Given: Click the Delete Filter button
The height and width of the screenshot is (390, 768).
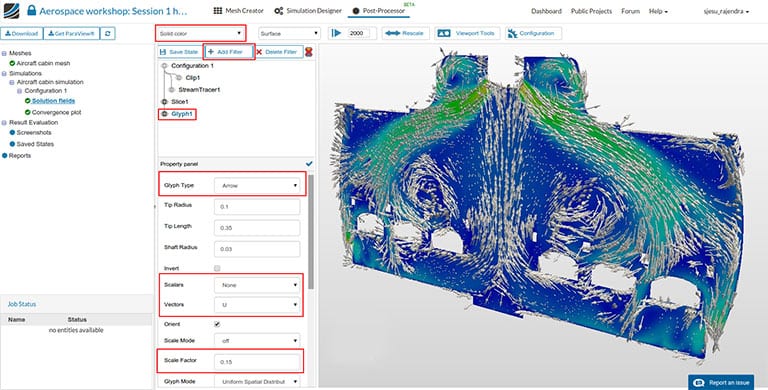Looking at the screenshot, I should coord(279,51).
